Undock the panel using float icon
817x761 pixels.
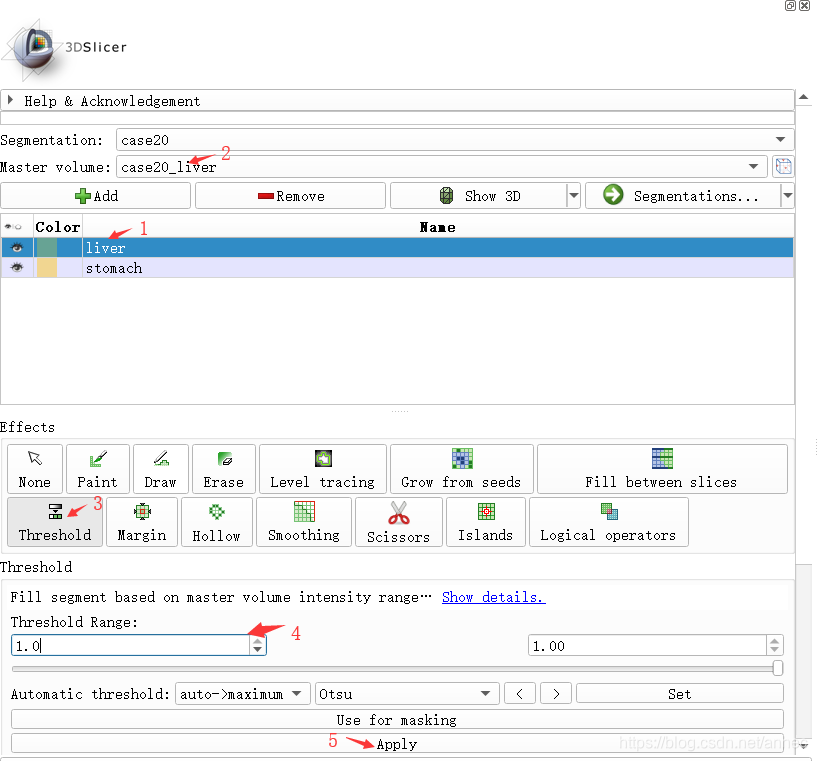(790, 6)
